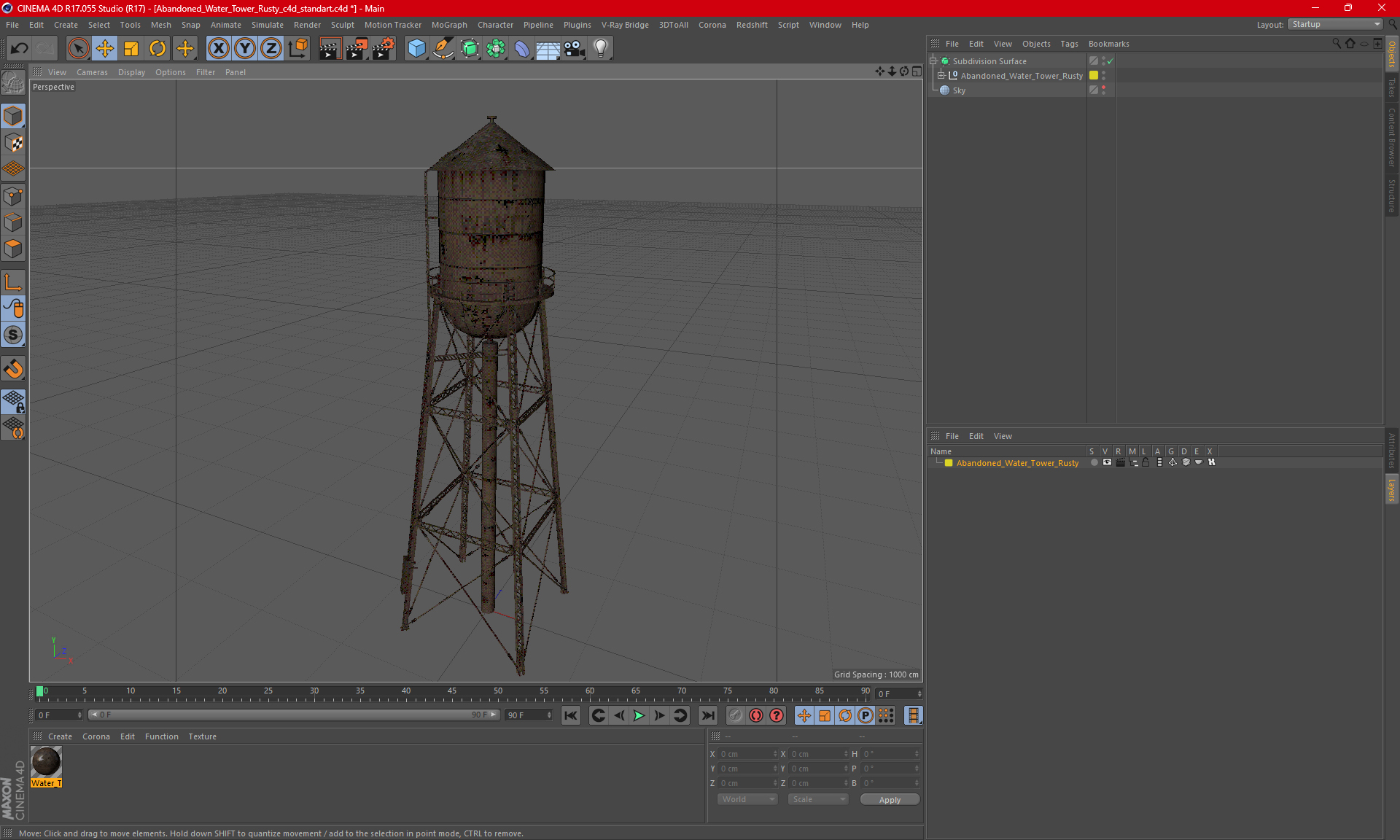Screen dimensions: 1400x840
Task: Open the Array modeling objects icon
Action: 496,49
